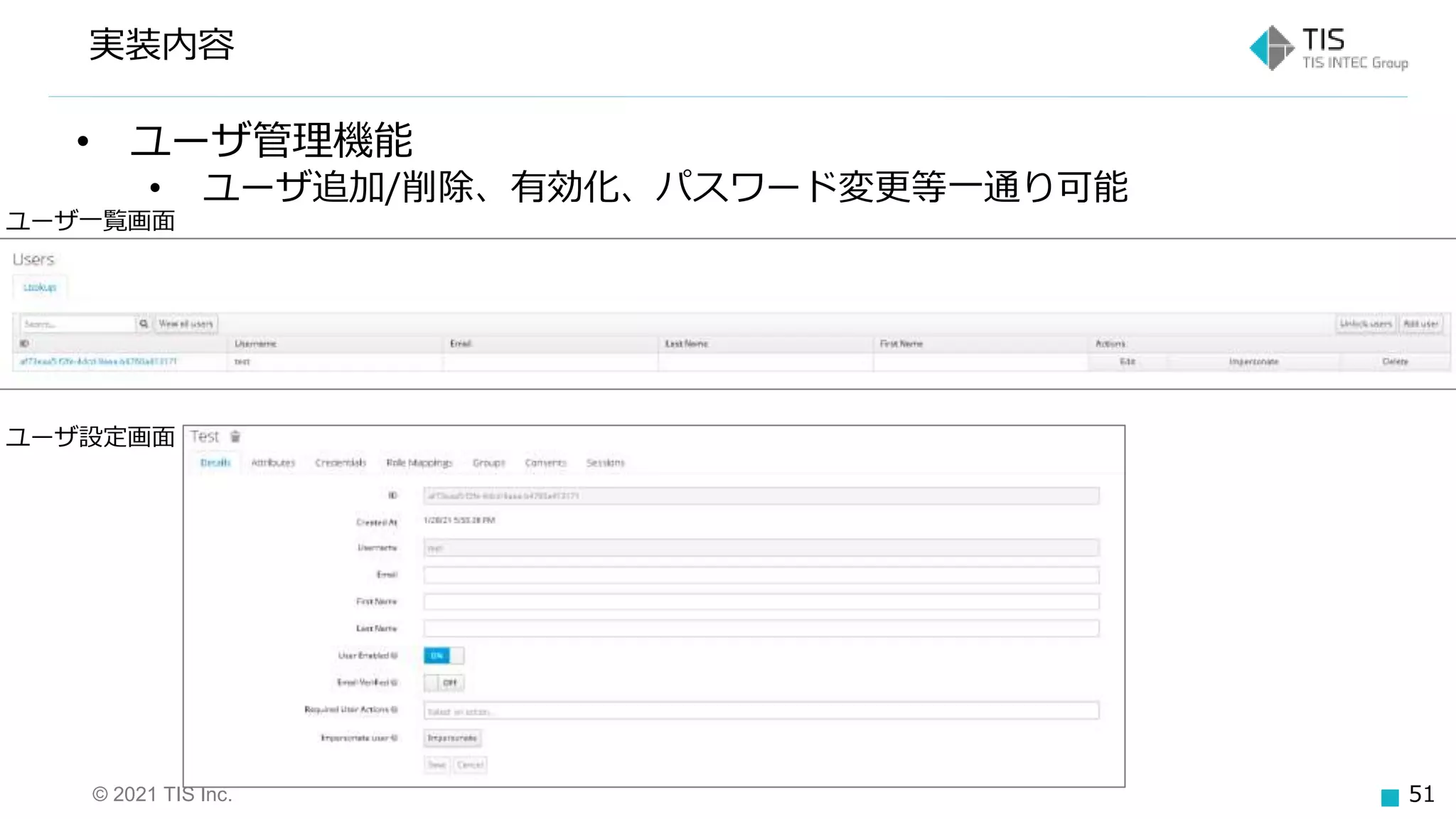
Task: Select the Details tab
Action: 215,463
